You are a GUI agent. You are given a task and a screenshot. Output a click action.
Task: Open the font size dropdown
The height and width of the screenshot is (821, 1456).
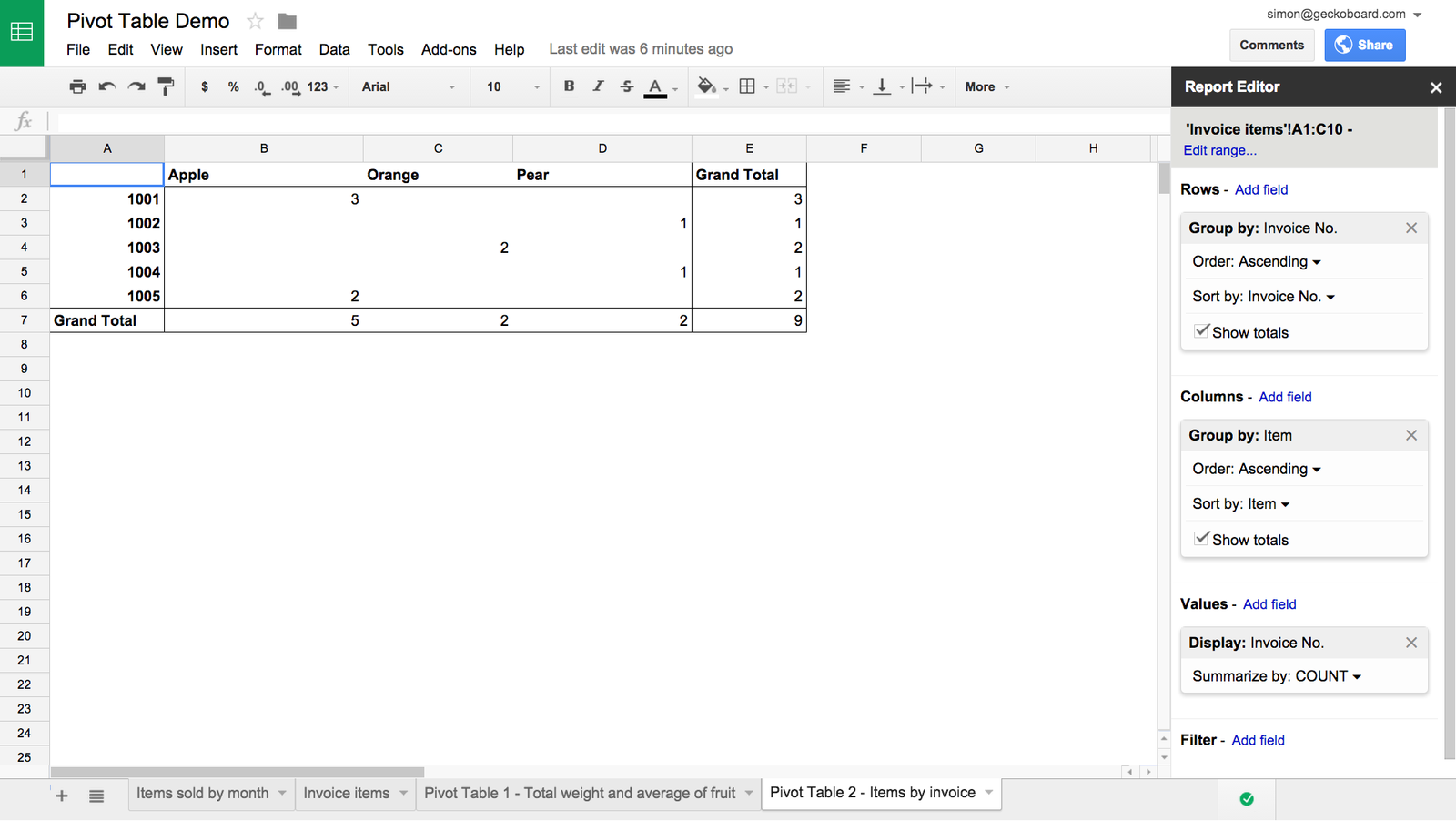pyautogui.click(x=510, y=86)
